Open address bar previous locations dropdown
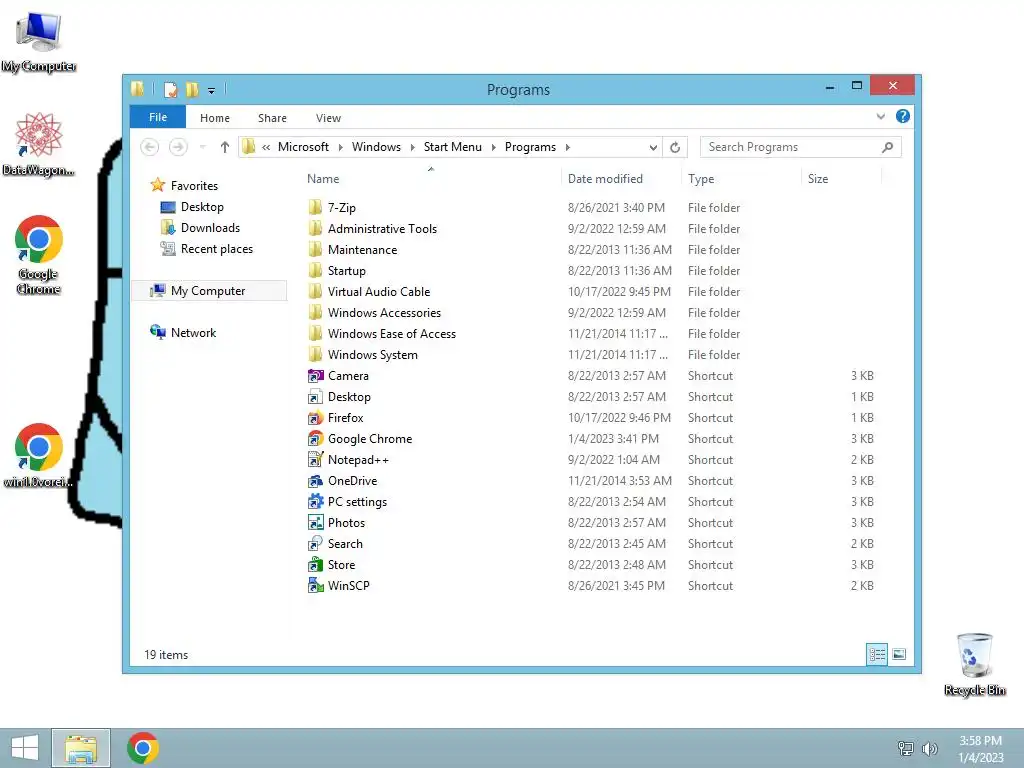This screenshot has width=1024, height=768. (653, 148)
